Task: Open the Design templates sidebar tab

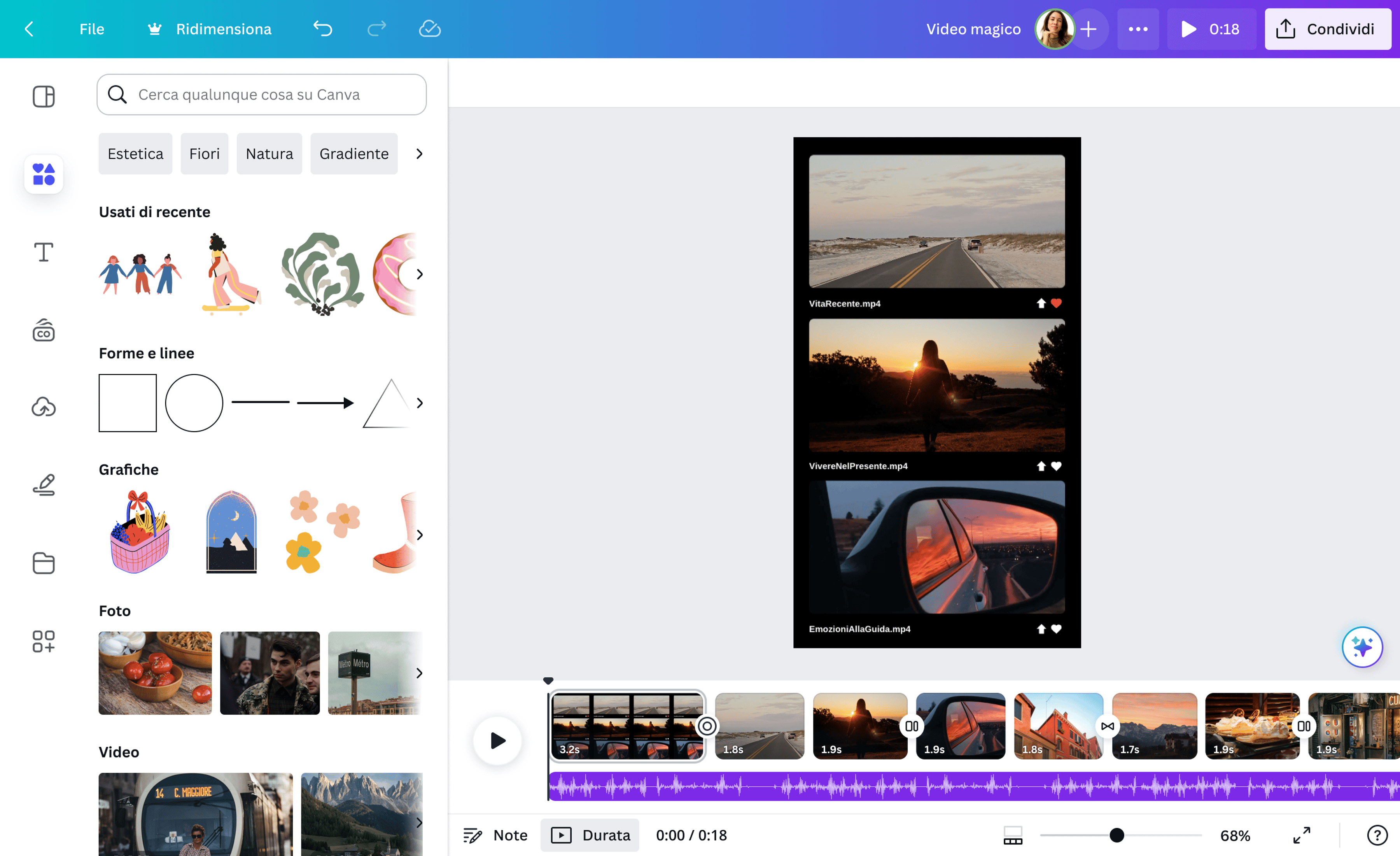Action: (x=44, y=96)
